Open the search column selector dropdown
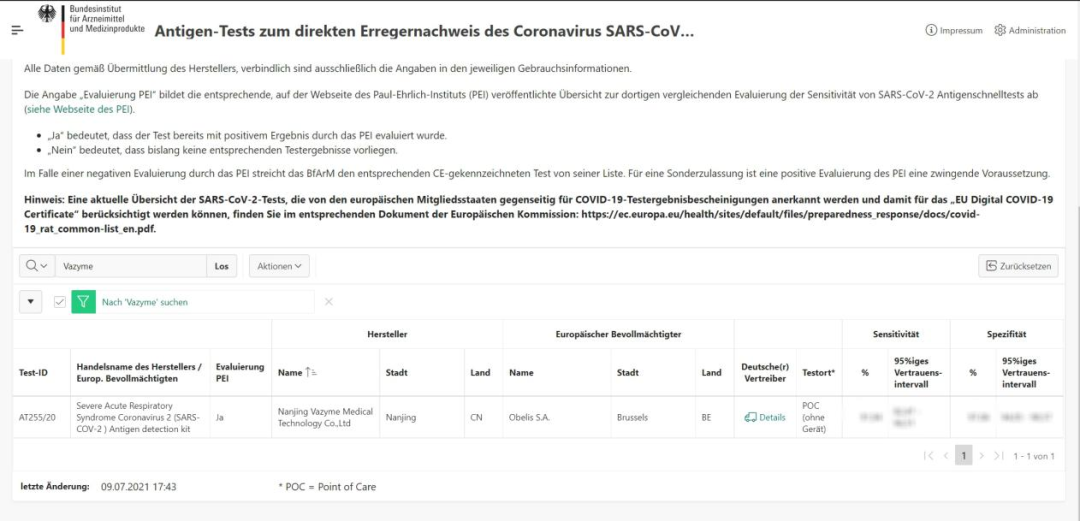 tap(37, 266)
